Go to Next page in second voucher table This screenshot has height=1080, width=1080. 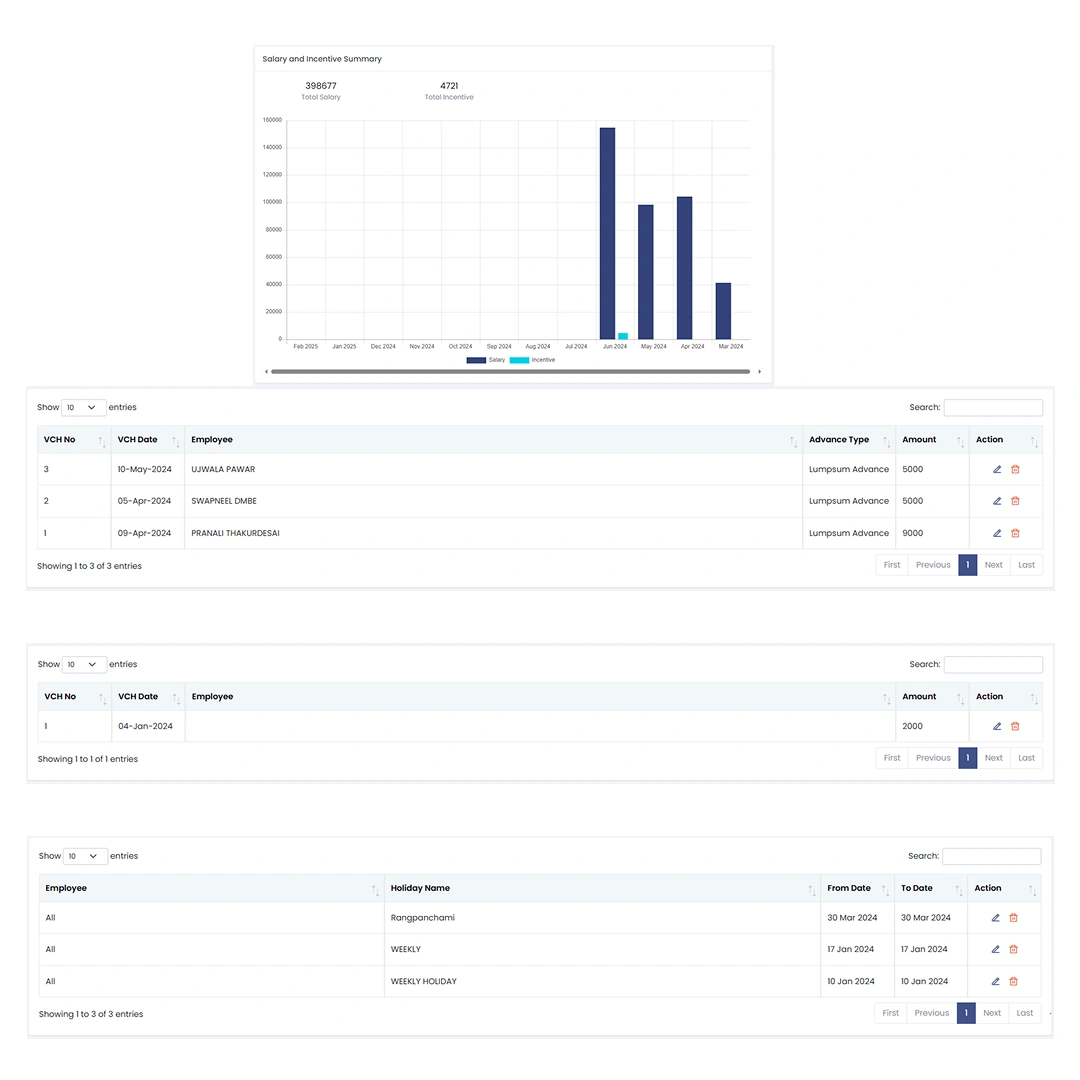pyautogui.click(x=993, y=758)
